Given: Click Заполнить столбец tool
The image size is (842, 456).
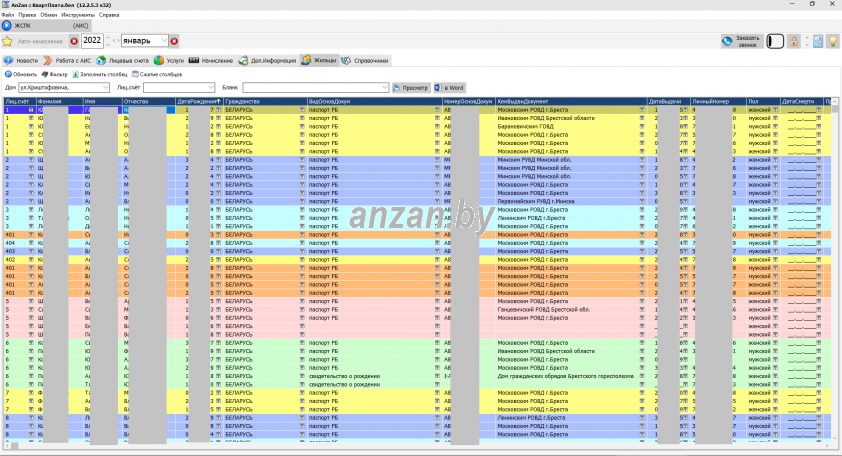Looking at the screenshot, I should tap(99, 74).
